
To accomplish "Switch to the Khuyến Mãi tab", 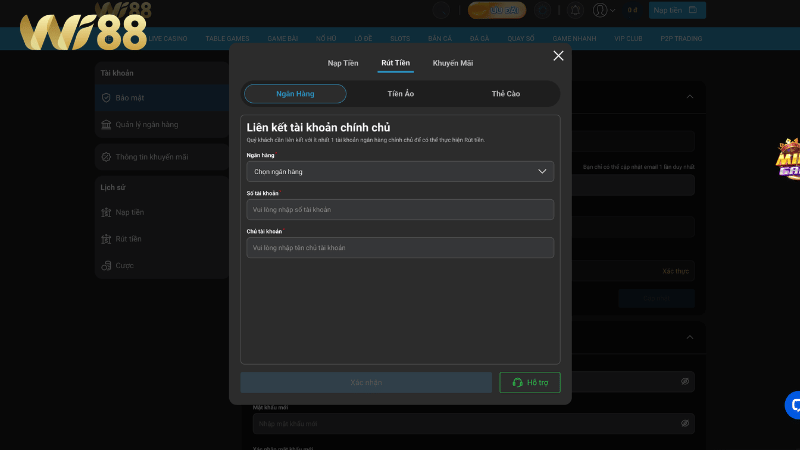I will pyautogui.click(x=453, y=63).
